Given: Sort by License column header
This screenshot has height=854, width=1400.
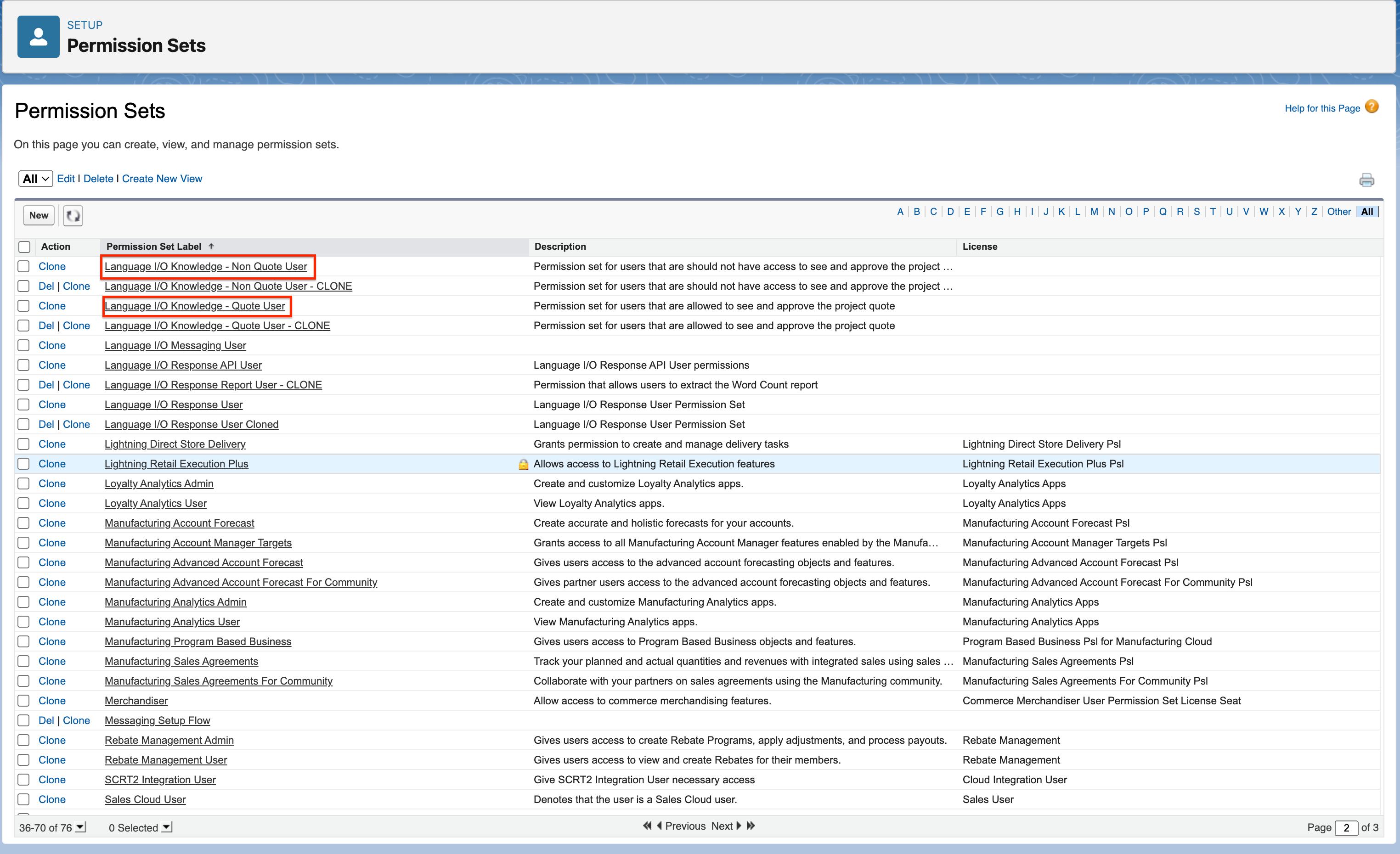Looking at the screenshot, I should [x=980, y=247].
